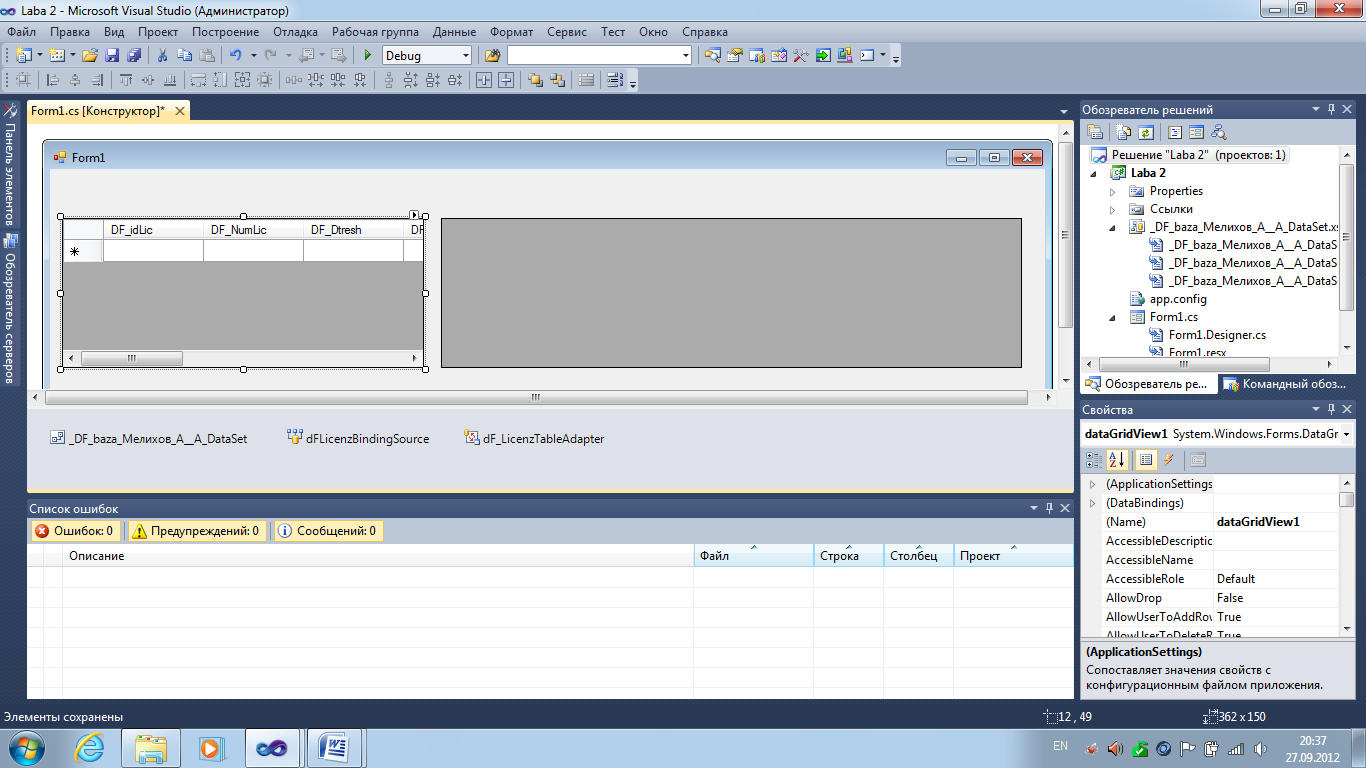Screen dimensions: 1366x768
Task: Open the Toolbox hammer-and-wrench icon
Action: coord(800,56)
